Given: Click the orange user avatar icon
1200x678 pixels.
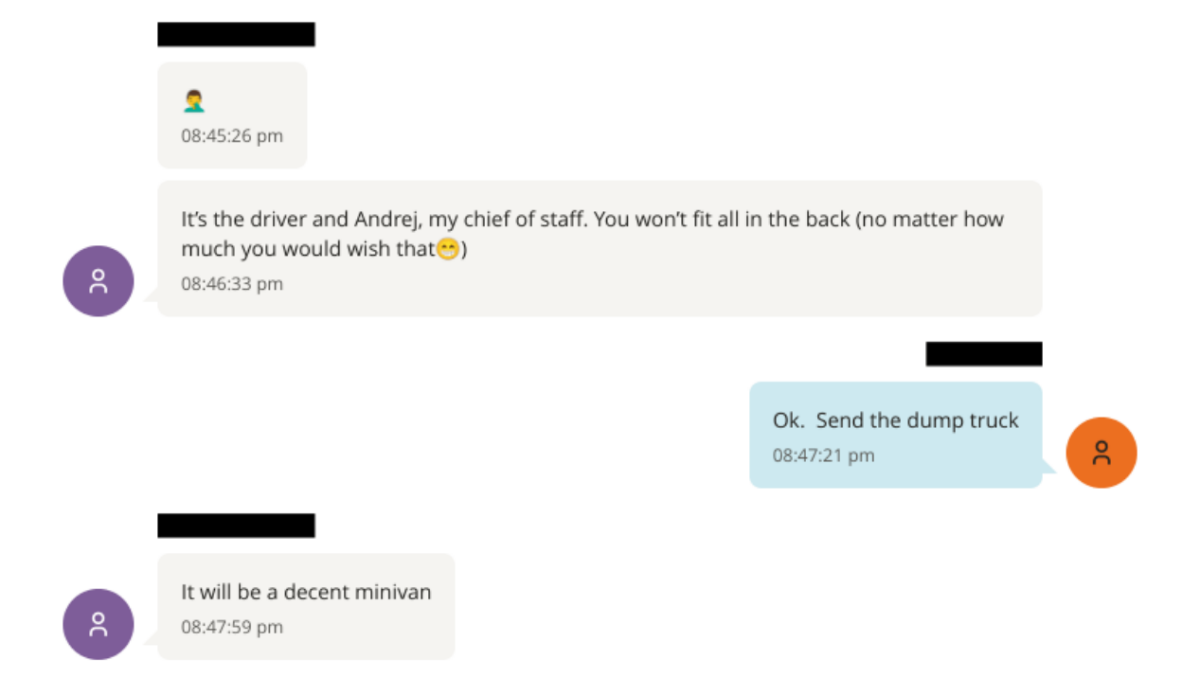Looking at the screenshot, I should pyautogui.click(x=1101, y=453).
